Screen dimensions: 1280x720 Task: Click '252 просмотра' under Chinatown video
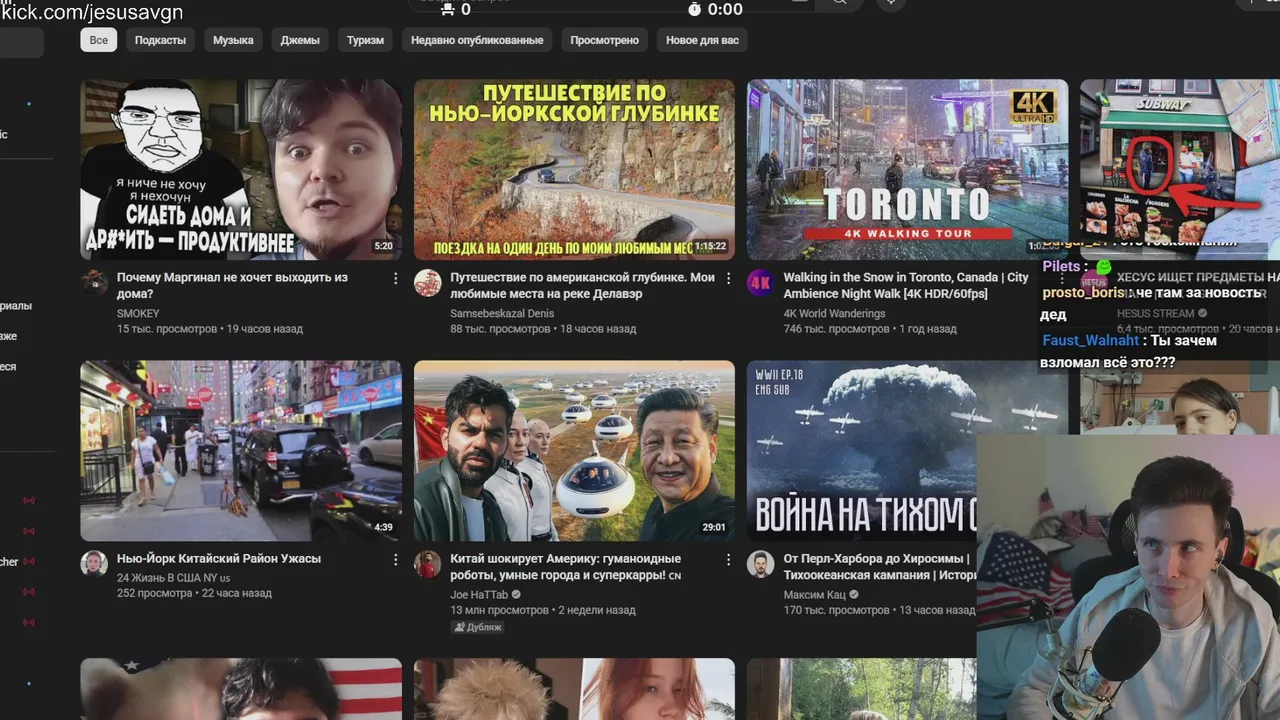pos(154,593)
